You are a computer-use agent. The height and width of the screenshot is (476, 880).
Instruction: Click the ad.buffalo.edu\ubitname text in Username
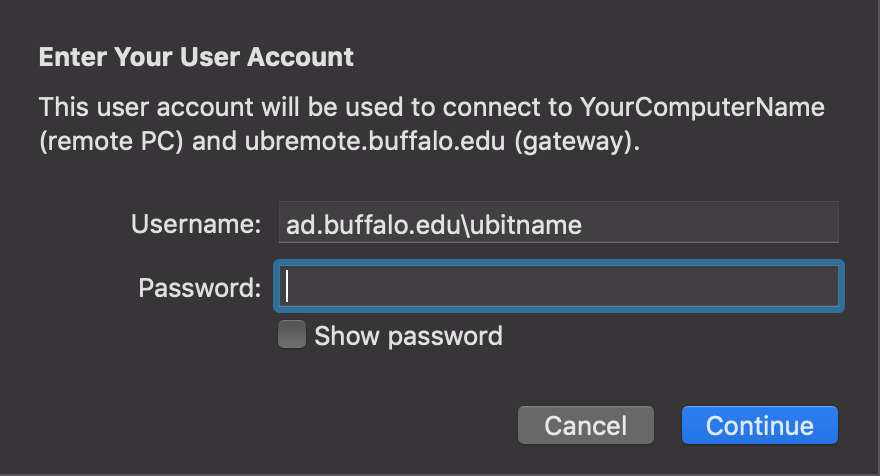click(434, 224)
